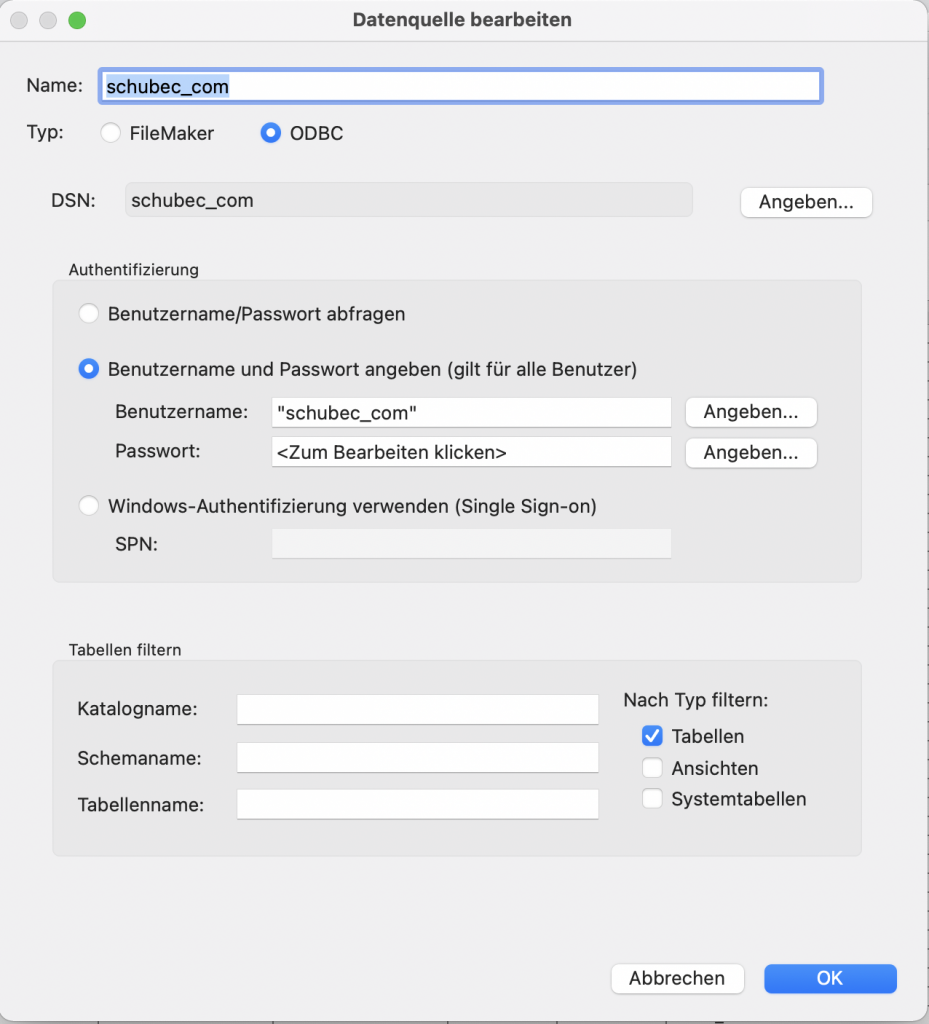Select Benutzername und Passwort angeben option
The width and height of the screenshot is (929, 1024).
(89, 369)
